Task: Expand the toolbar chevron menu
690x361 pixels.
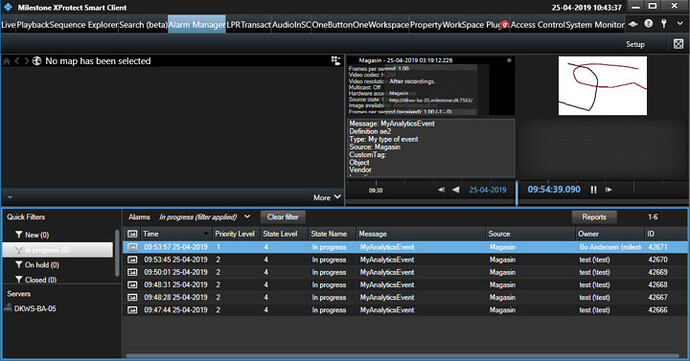Action: click(680, 24)
